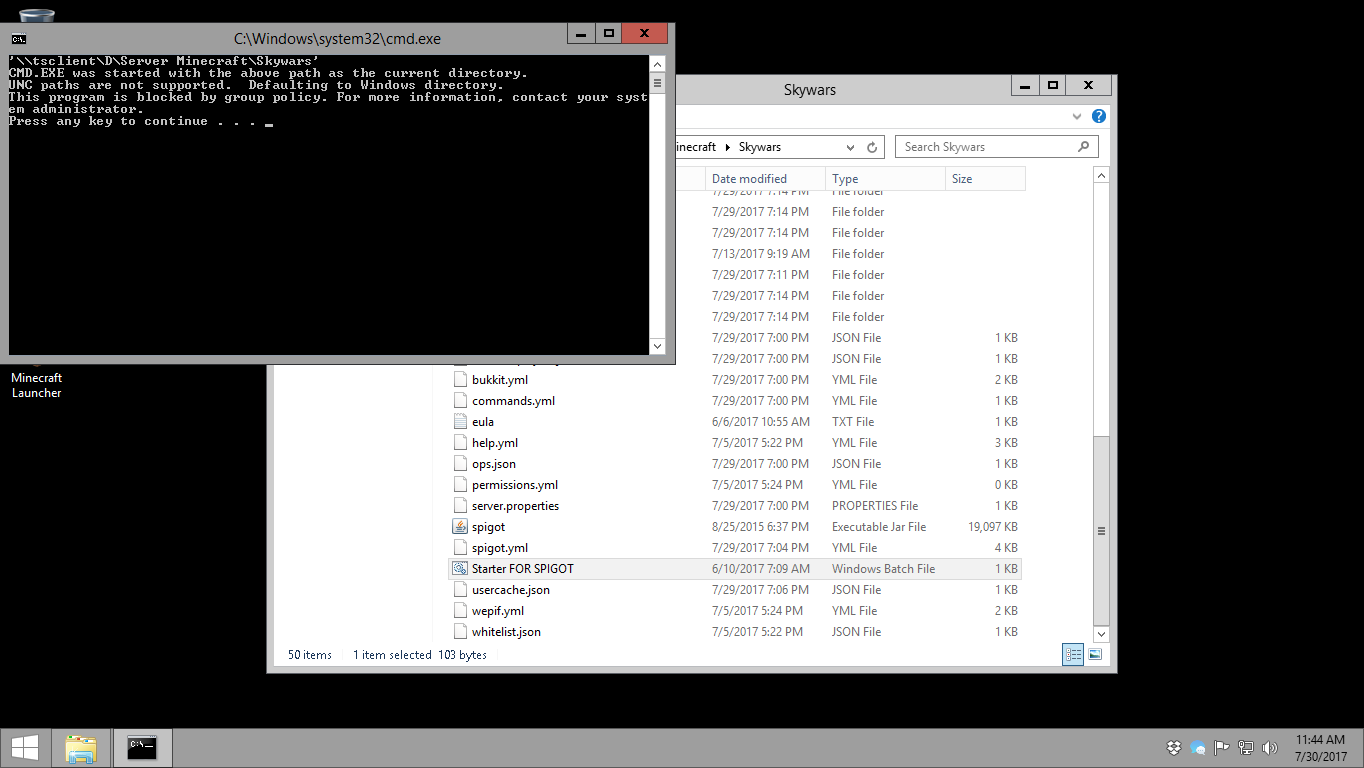This screenshot has width=1364, height=768.
Task: Open File Explorer from the taskbar
Action: 81,748
